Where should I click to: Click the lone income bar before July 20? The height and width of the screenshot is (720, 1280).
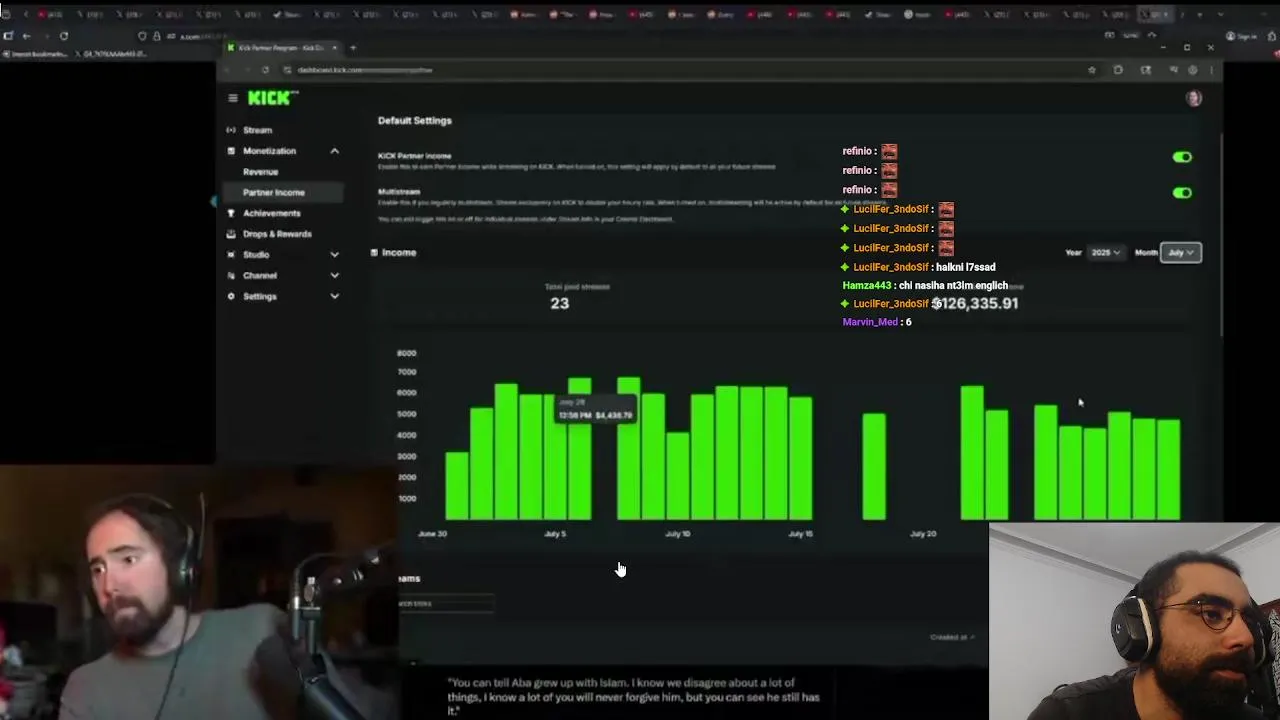pos(874,467)
